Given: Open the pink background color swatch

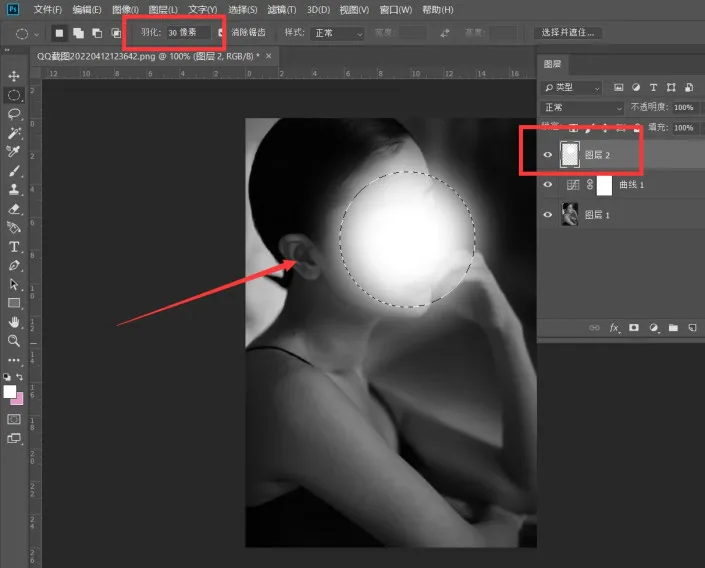Looking at the screenshot, I should [18, 399].
